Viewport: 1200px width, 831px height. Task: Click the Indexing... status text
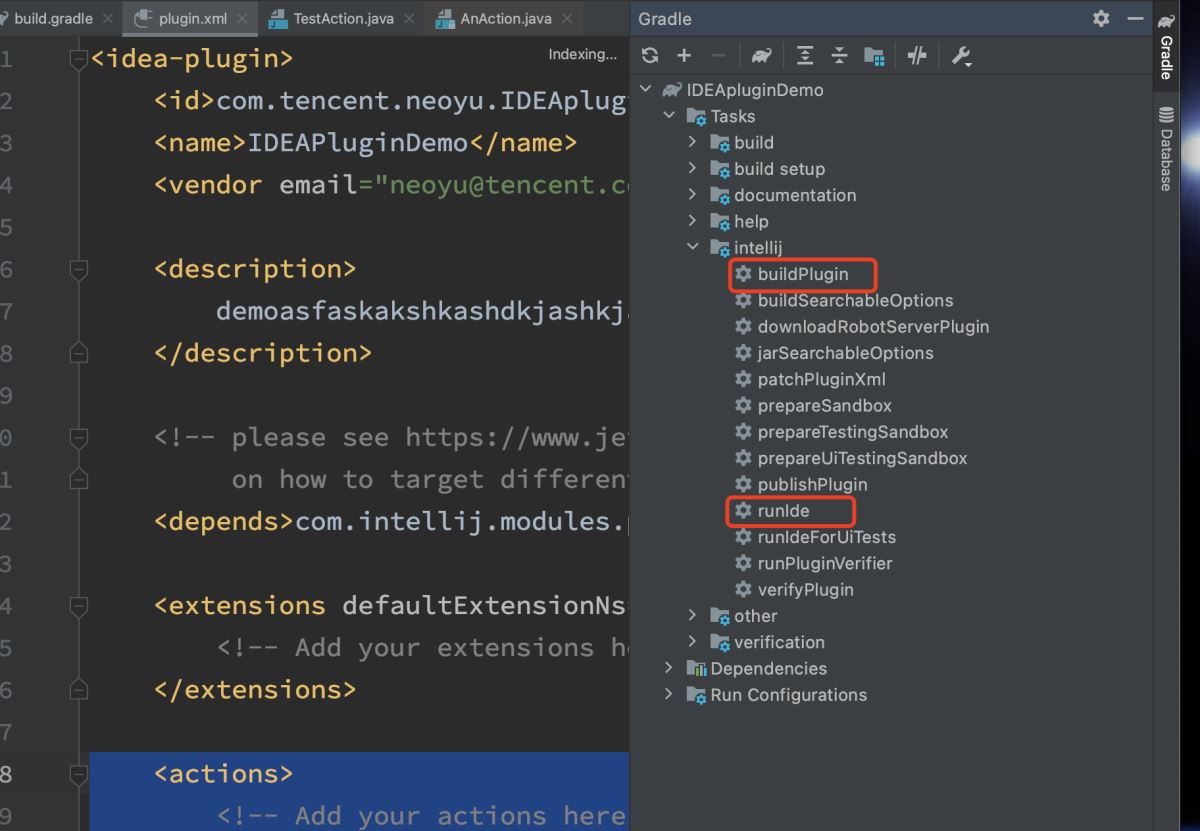[x=583, y=54]
